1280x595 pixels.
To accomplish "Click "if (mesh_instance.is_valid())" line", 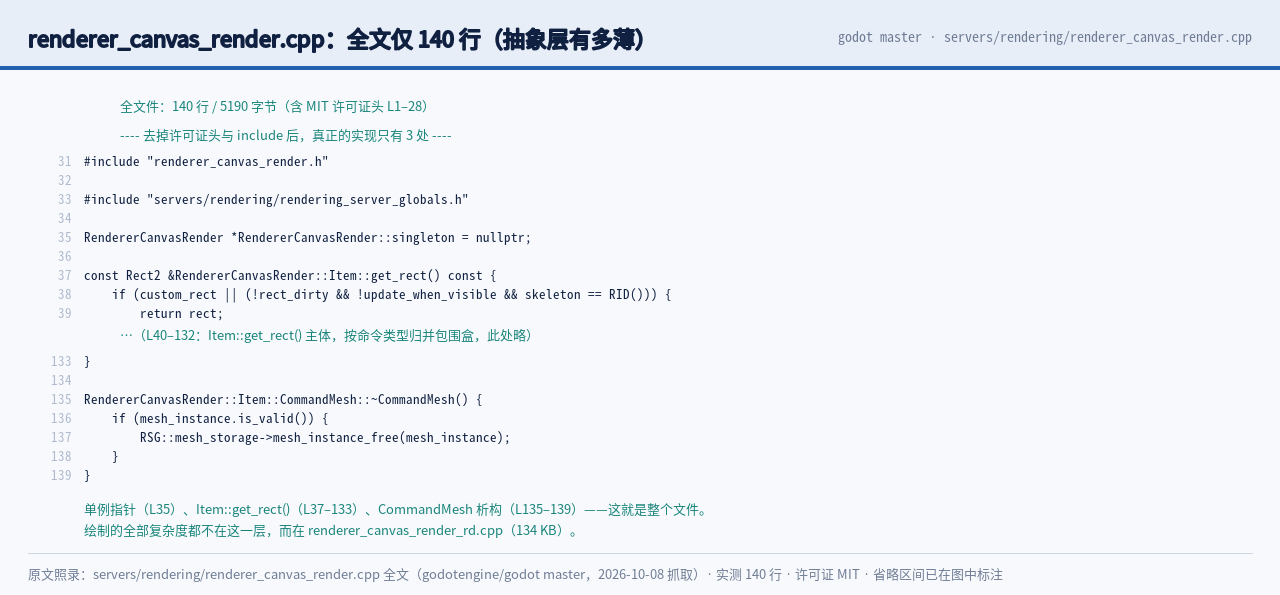I will click(x=220, y=419).
